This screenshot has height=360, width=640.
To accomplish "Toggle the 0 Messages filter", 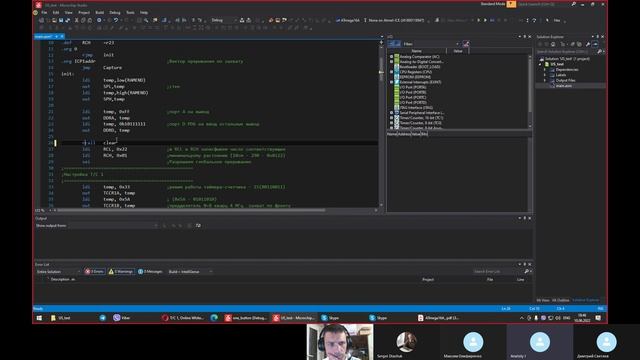I will (150, 271).
